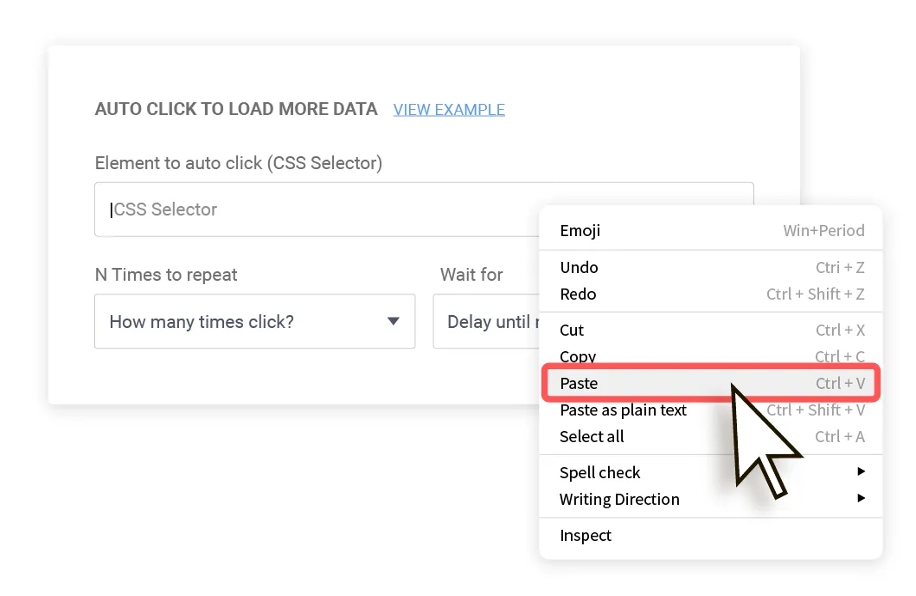Viewport: 916px width, 596px height.
Task: Open the Spell check submenu
Action: tap(600, 472)
